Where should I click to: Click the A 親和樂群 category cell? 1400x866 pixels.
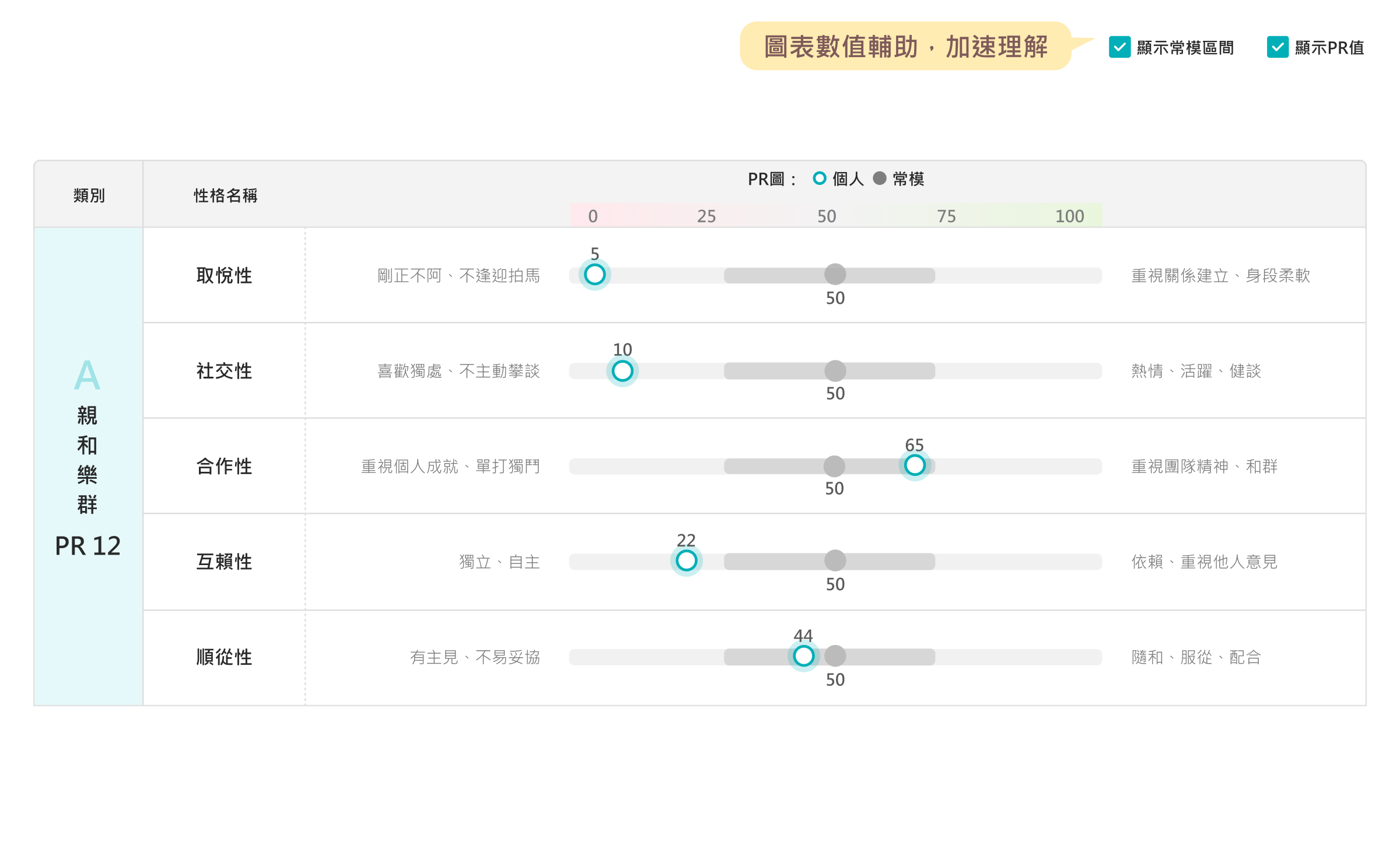point(88,461)
